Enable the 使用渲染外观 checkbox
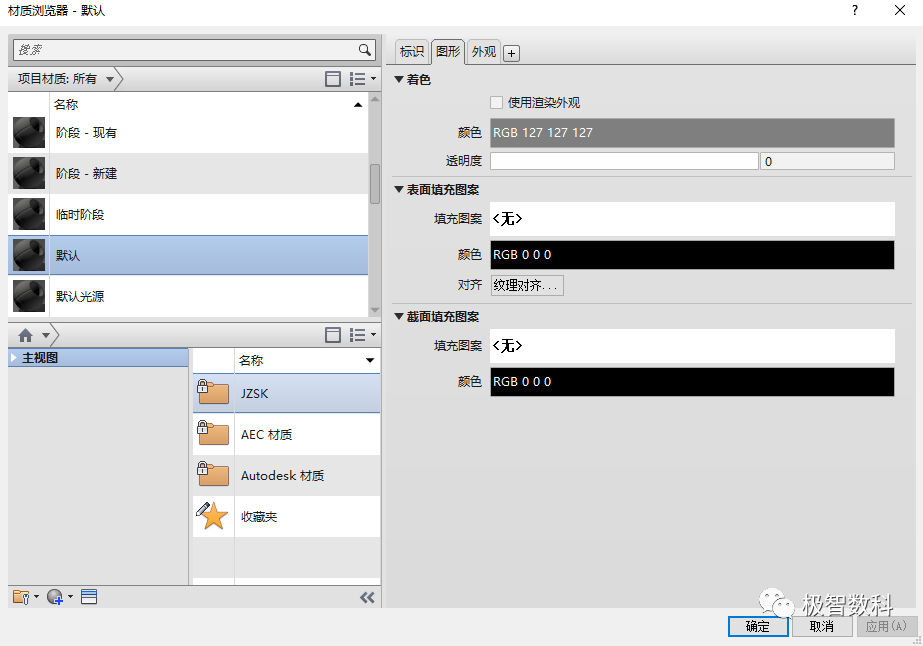The width and height of the screenshot is (923, 646). [x=496, y=102]
